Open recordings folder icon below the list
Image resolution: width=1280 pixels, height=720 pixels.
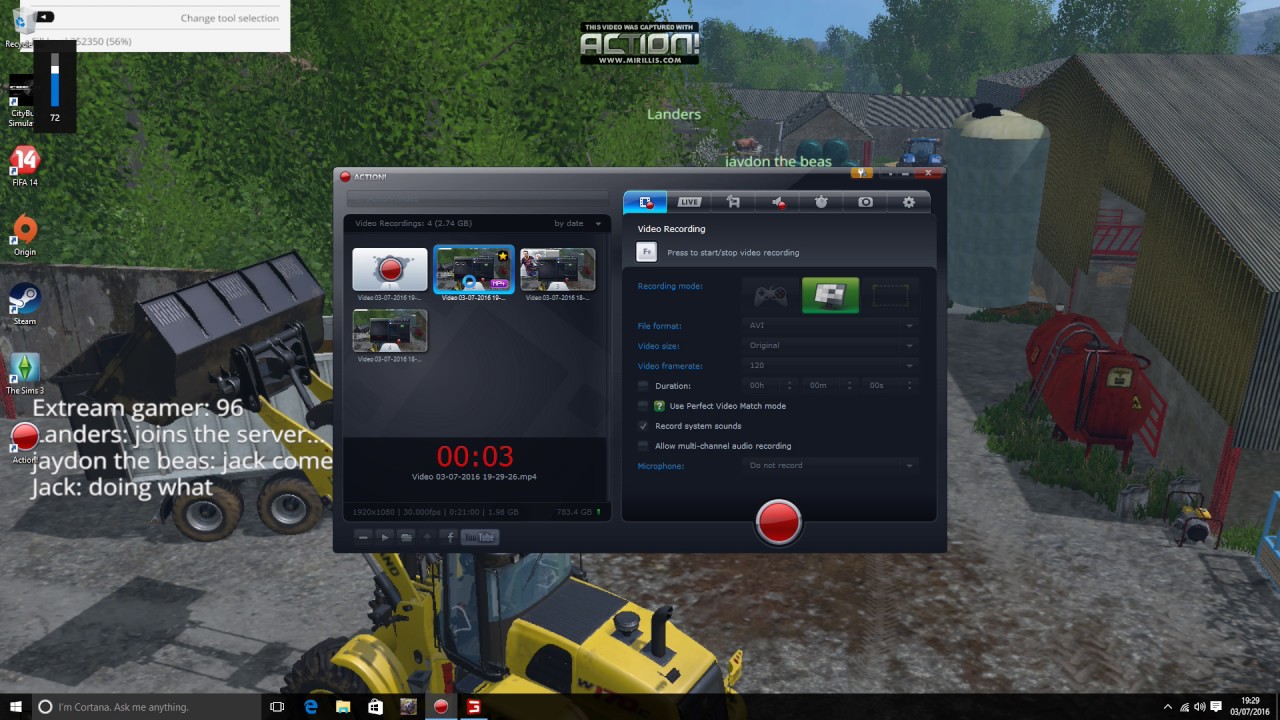pyautogui.click(x=406, y=537)
